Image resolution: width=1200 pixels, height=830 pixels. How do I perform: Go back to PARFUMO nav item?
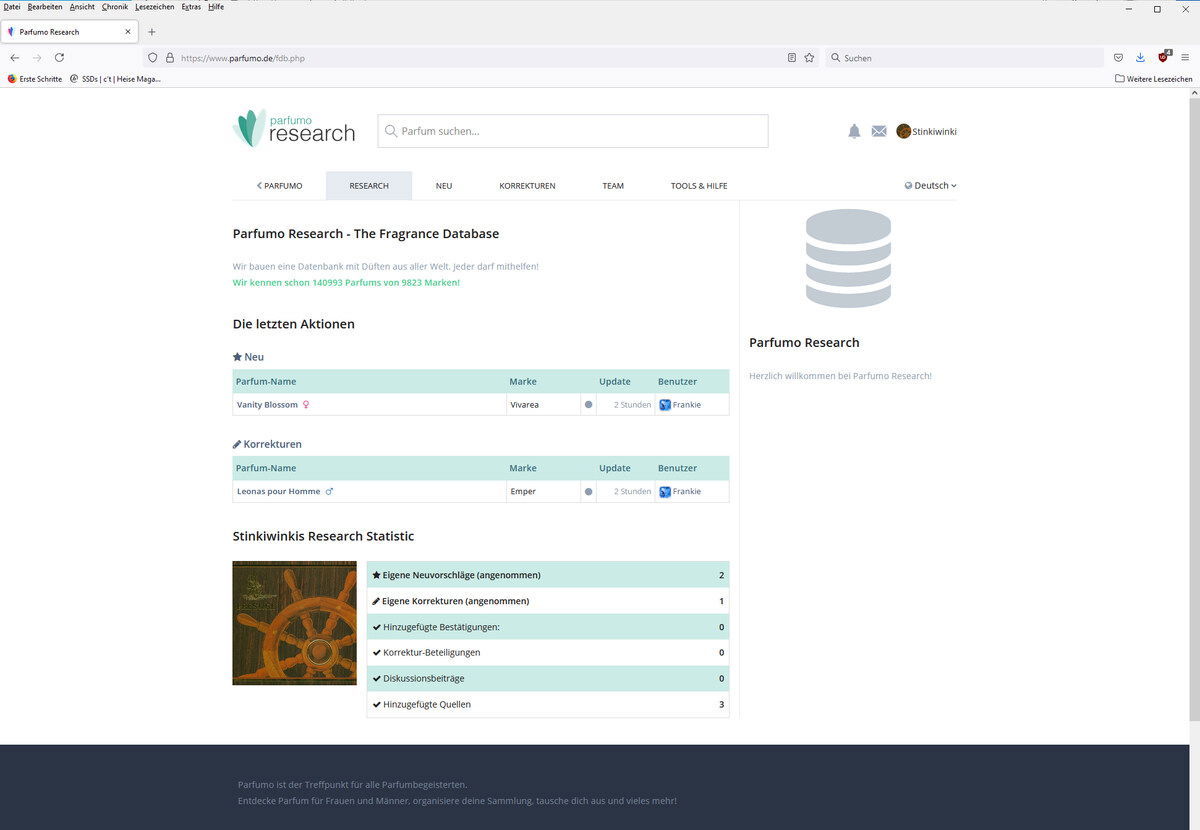pos(279,186)
